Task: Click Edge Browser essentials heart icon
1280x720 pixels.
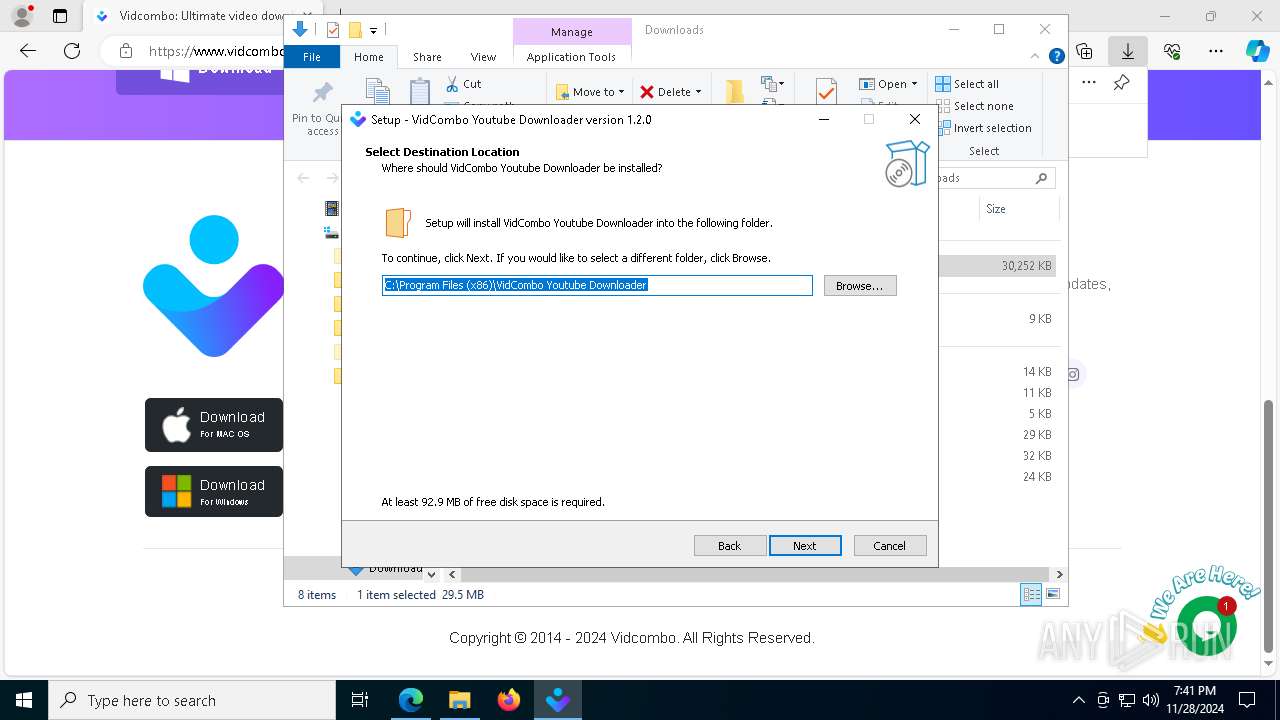Action: [1172, 50]
